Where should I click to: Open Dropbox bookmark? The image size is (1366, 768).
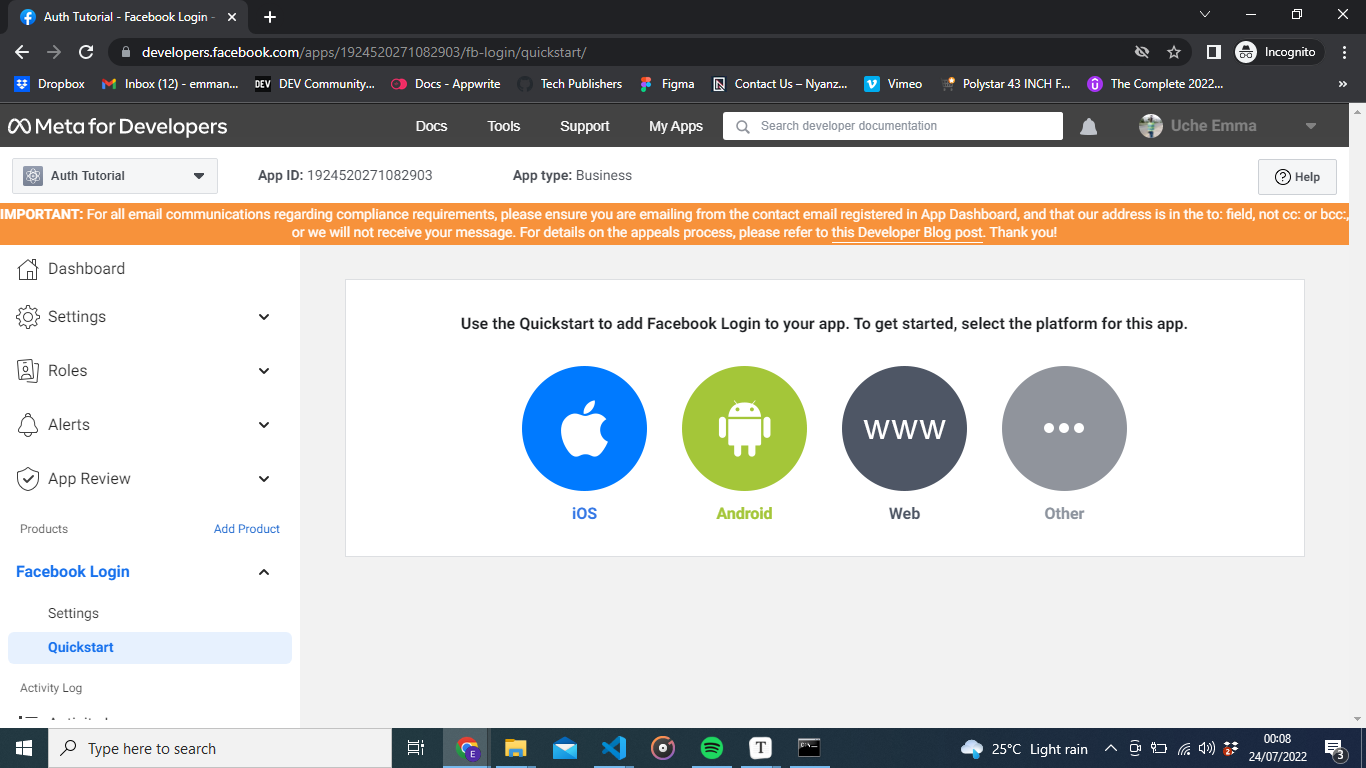tap(49, 84)
